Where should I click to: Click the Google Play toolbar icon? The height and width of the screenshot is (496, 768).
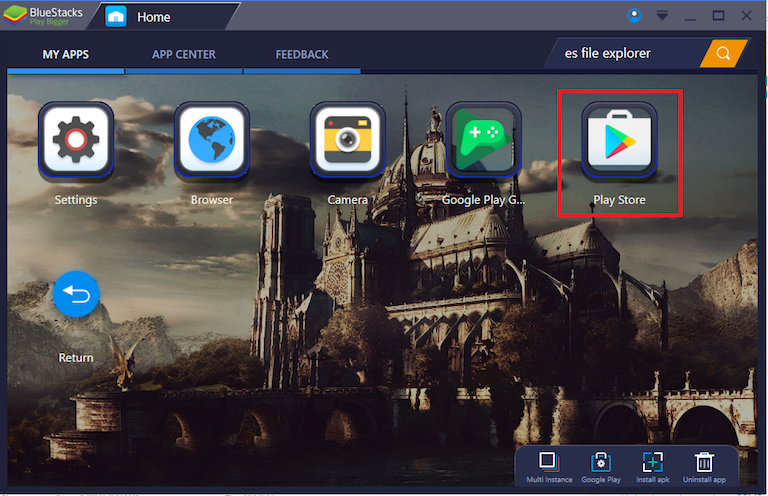point(600,462)
